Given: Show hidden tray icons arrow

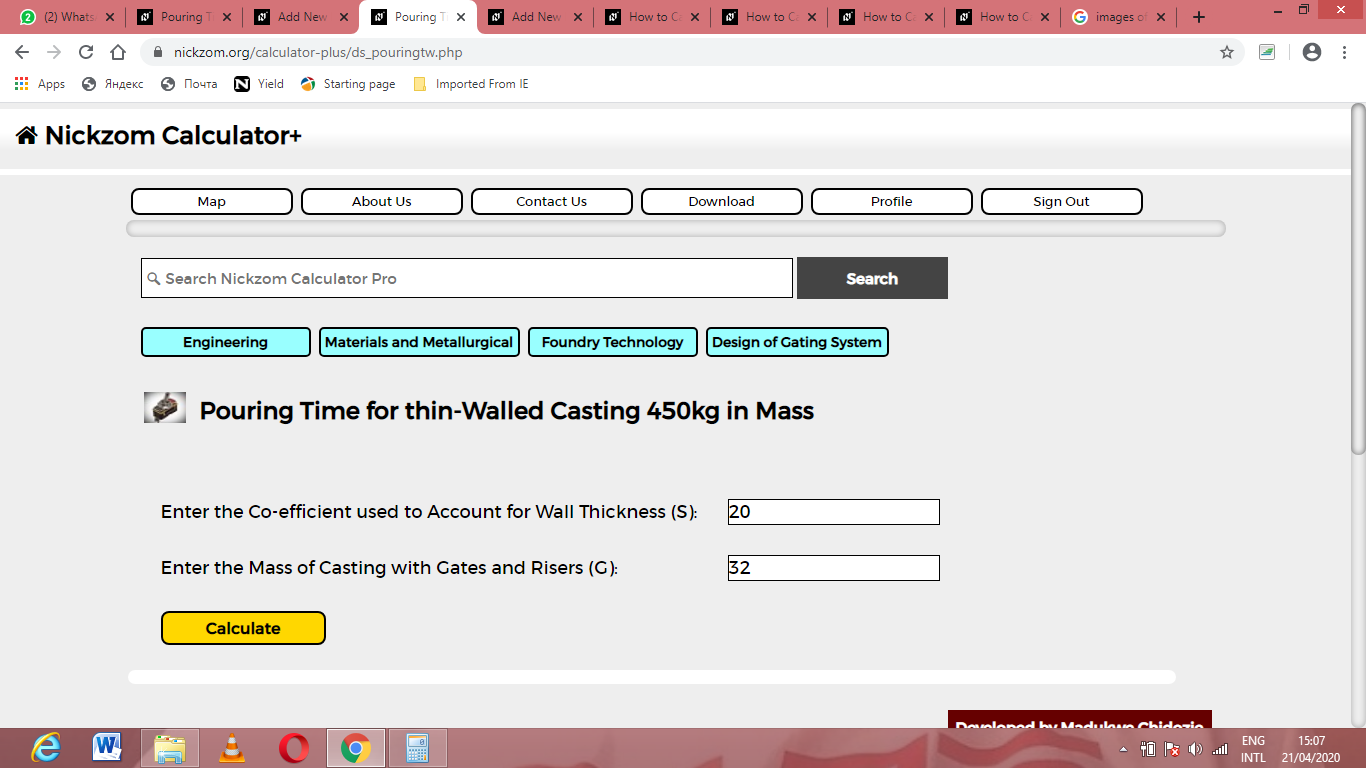Looking at the screenshot, I should 1124,749.
